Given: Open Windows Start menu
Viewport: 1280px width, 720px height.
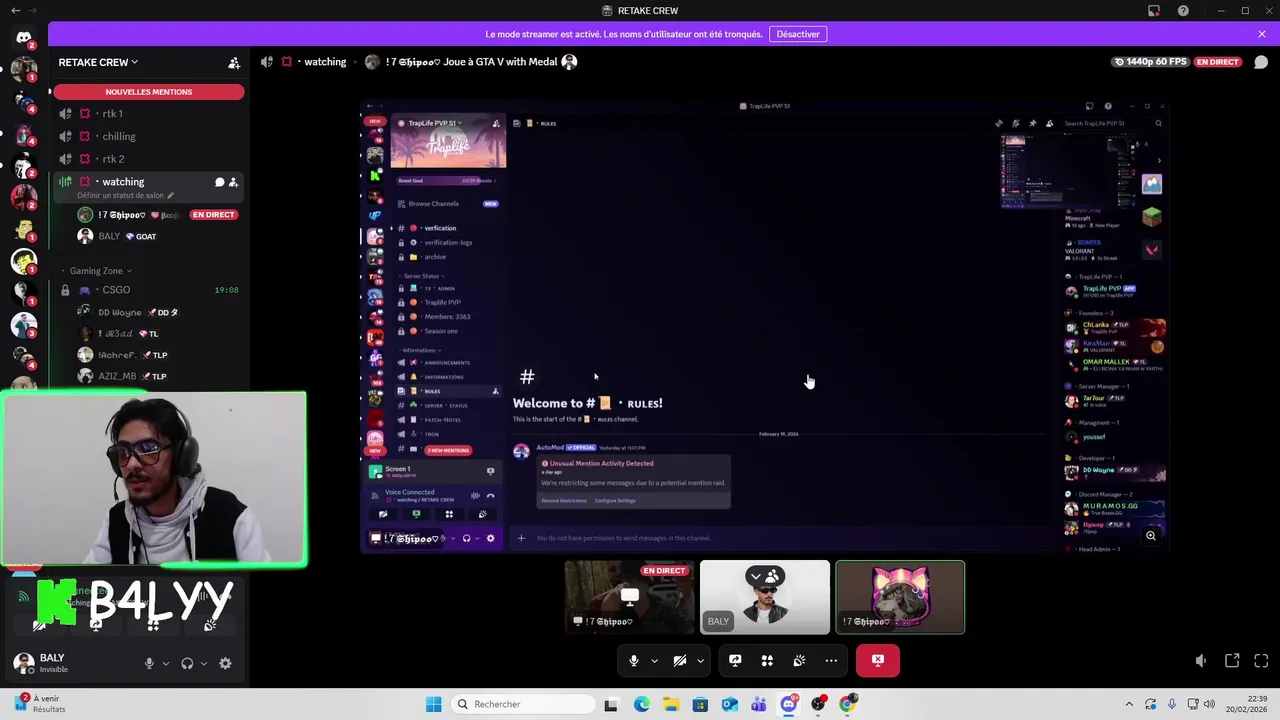Looking at the screenshot, I should [x=433, y=704].
